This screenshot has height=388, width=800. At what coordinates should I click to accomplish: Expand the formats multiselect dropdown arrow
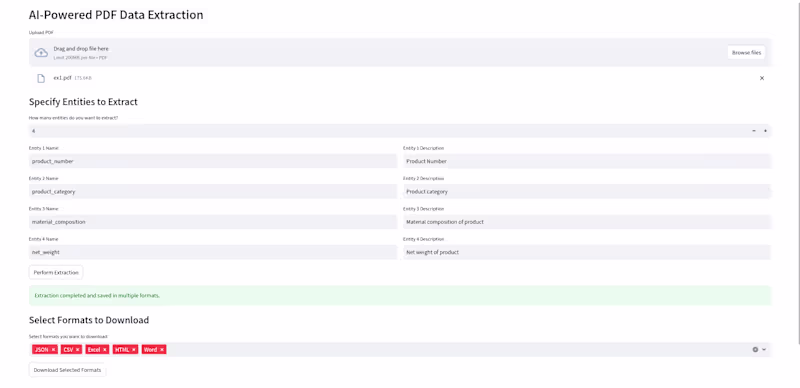click(x=764, y=350)
